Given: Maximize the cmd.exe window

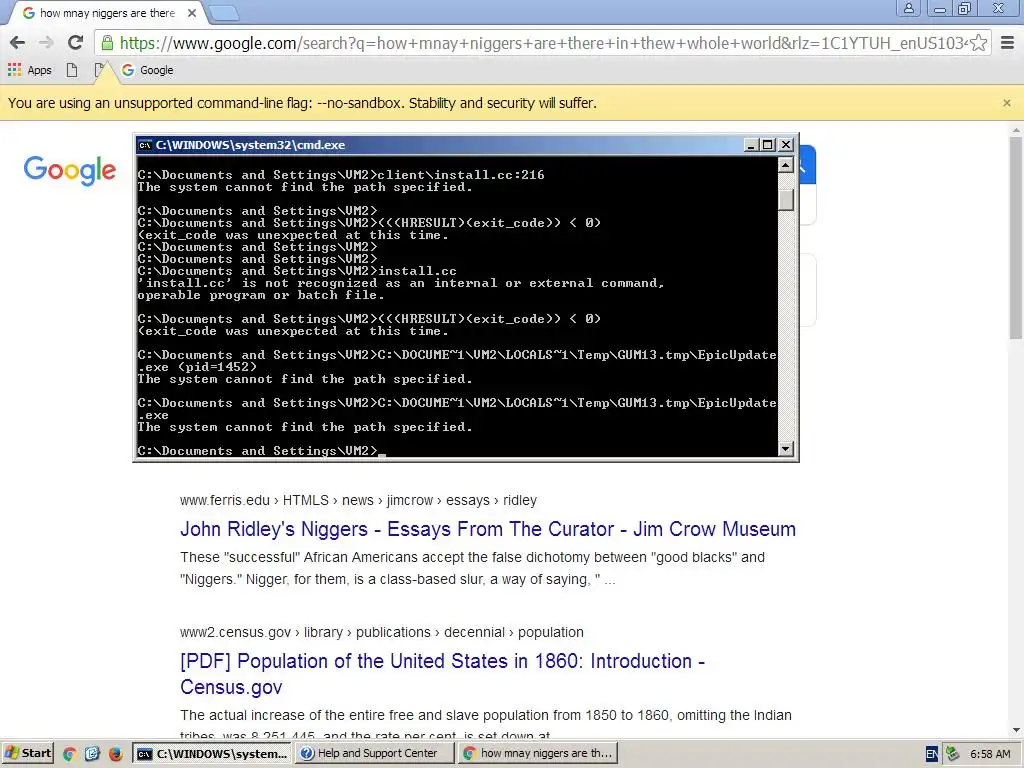Looking at the screenshot, I should click(768, 145).
